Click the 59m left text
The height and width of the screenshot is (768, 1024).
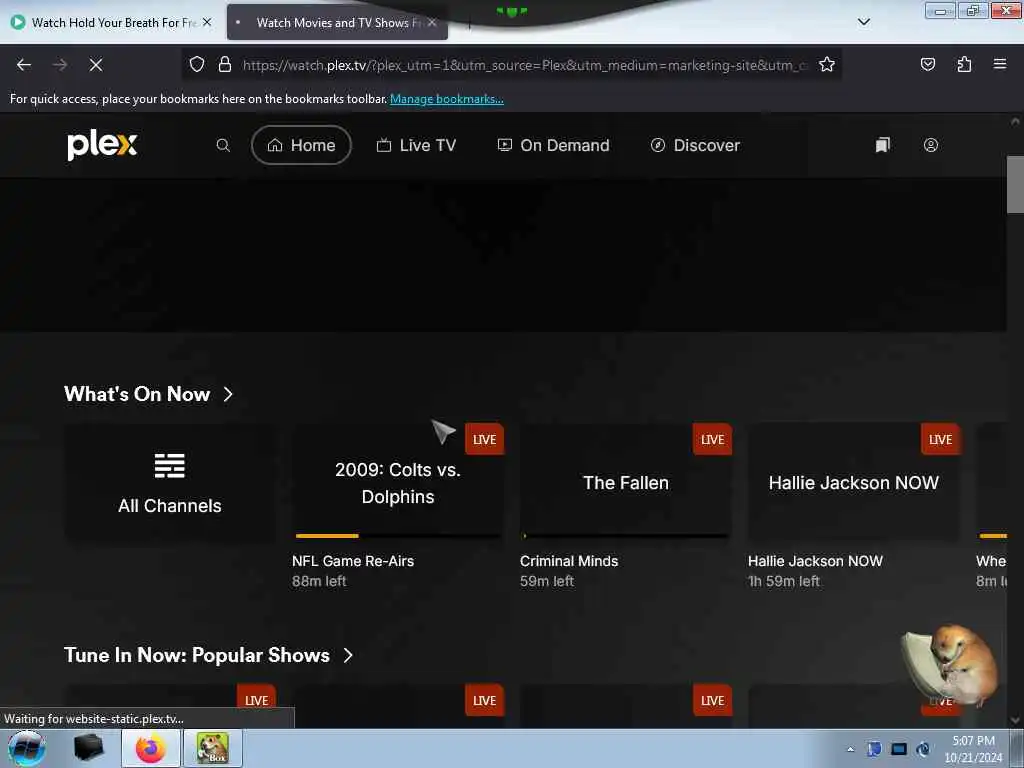[x=547, y=581]
